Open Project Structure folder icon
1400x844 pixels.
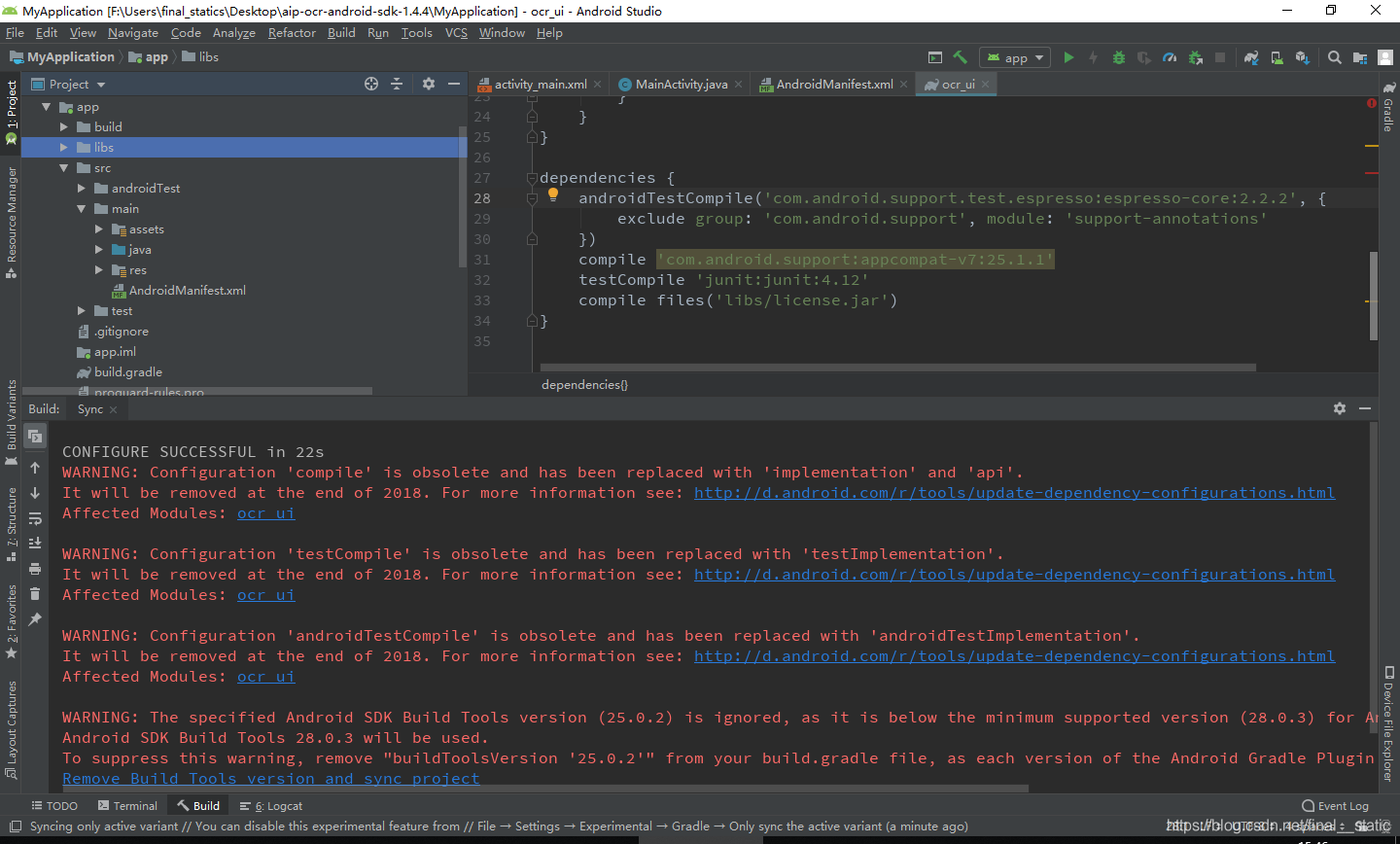1359,57
